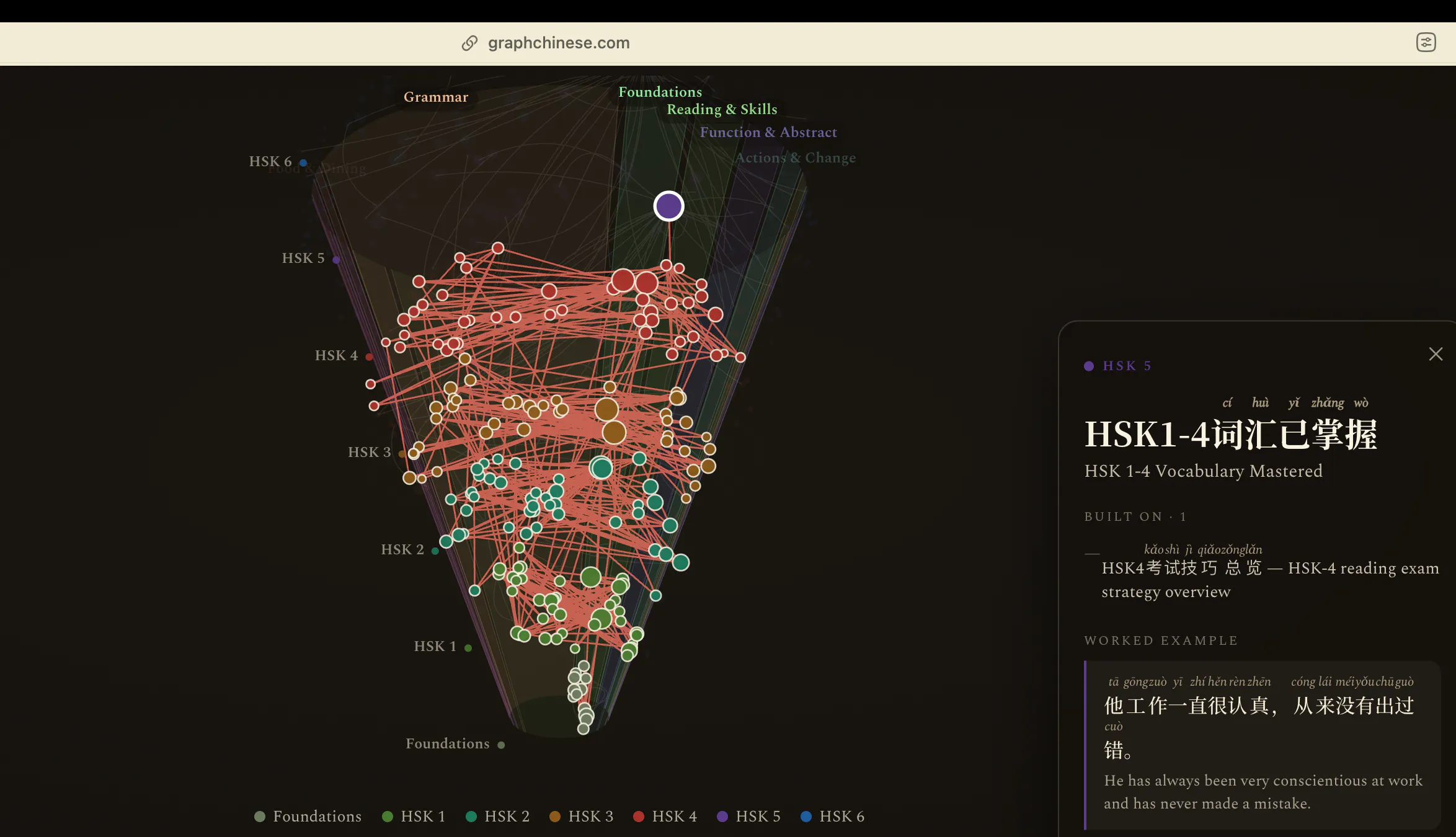This screenshot has width=1456, height=837.
Task: Click the HSK 5 badge in detail panel
Action: coord(1118,366)
